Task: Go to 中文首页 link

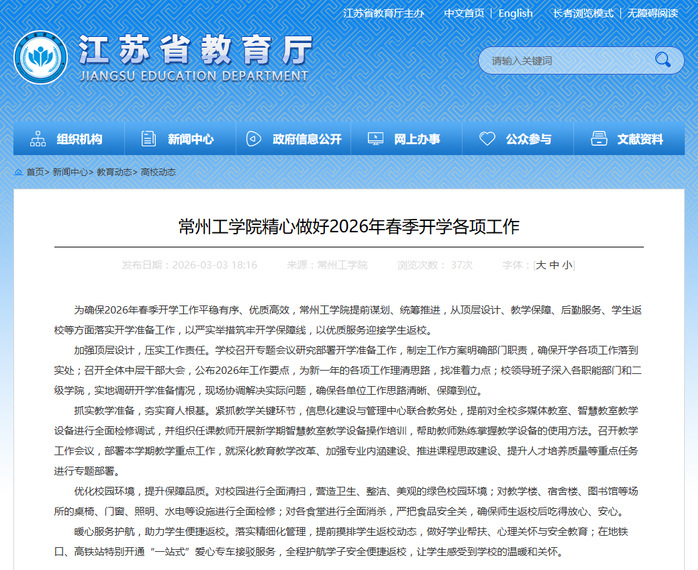Action: click(x=464, y=13)
